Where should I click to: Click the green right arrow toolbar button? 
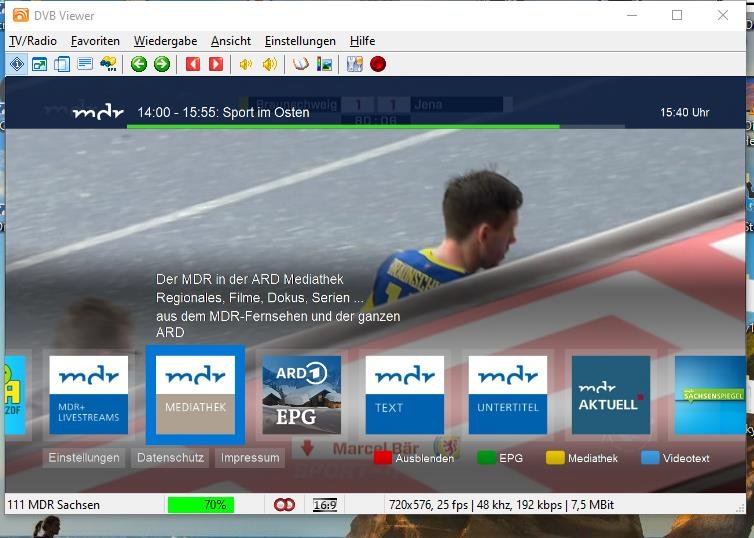[x=162, y=64]
